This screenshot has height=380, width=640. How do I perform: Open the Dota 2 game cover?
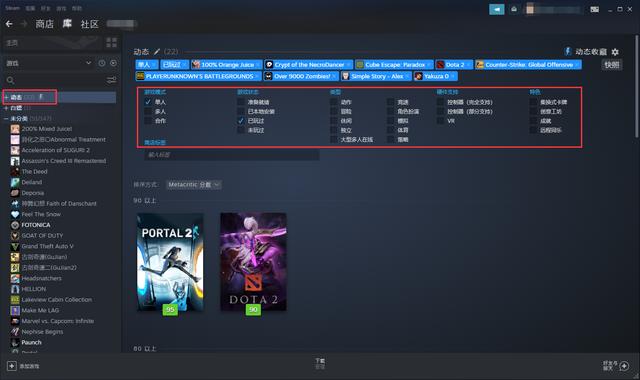pyautogui.click(x=253, y=262)
